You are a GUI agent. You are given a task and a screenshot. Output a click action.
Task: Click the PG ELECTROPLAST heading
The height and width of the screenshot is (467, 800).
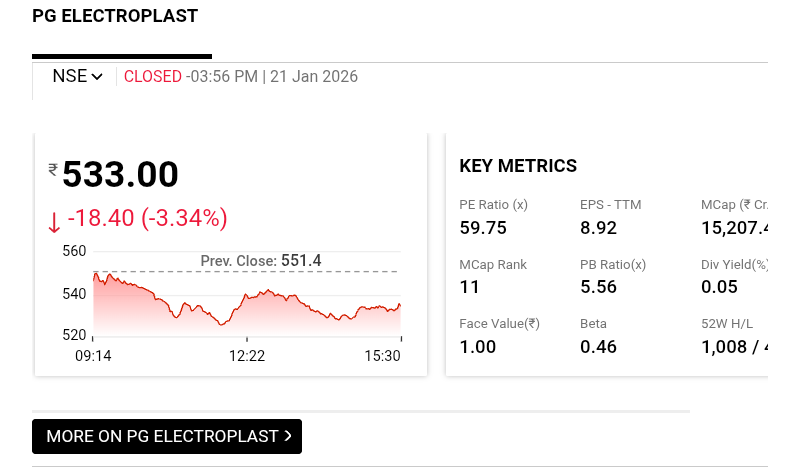[115, 16]
